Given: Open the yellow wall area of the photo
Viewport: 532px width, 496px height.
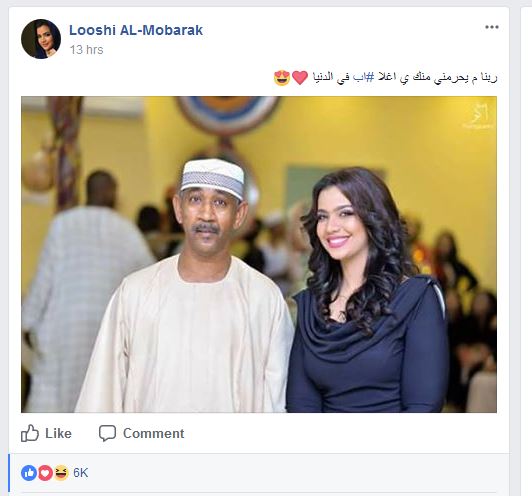Looking at the screenshot, I should [x=407, y=136].
